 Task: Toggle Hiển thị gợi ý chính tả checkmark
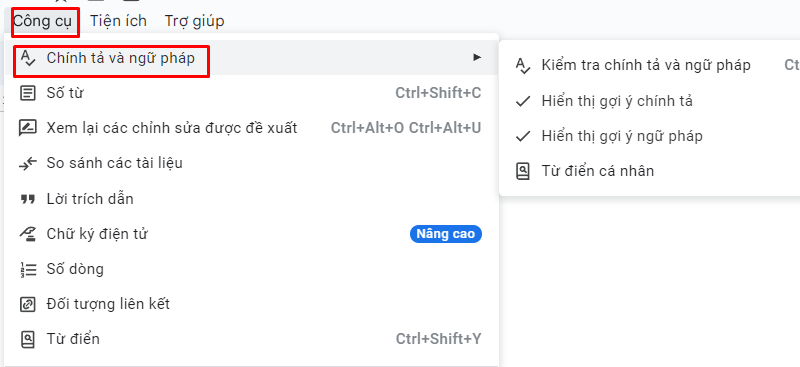click(x=523, y=102)
